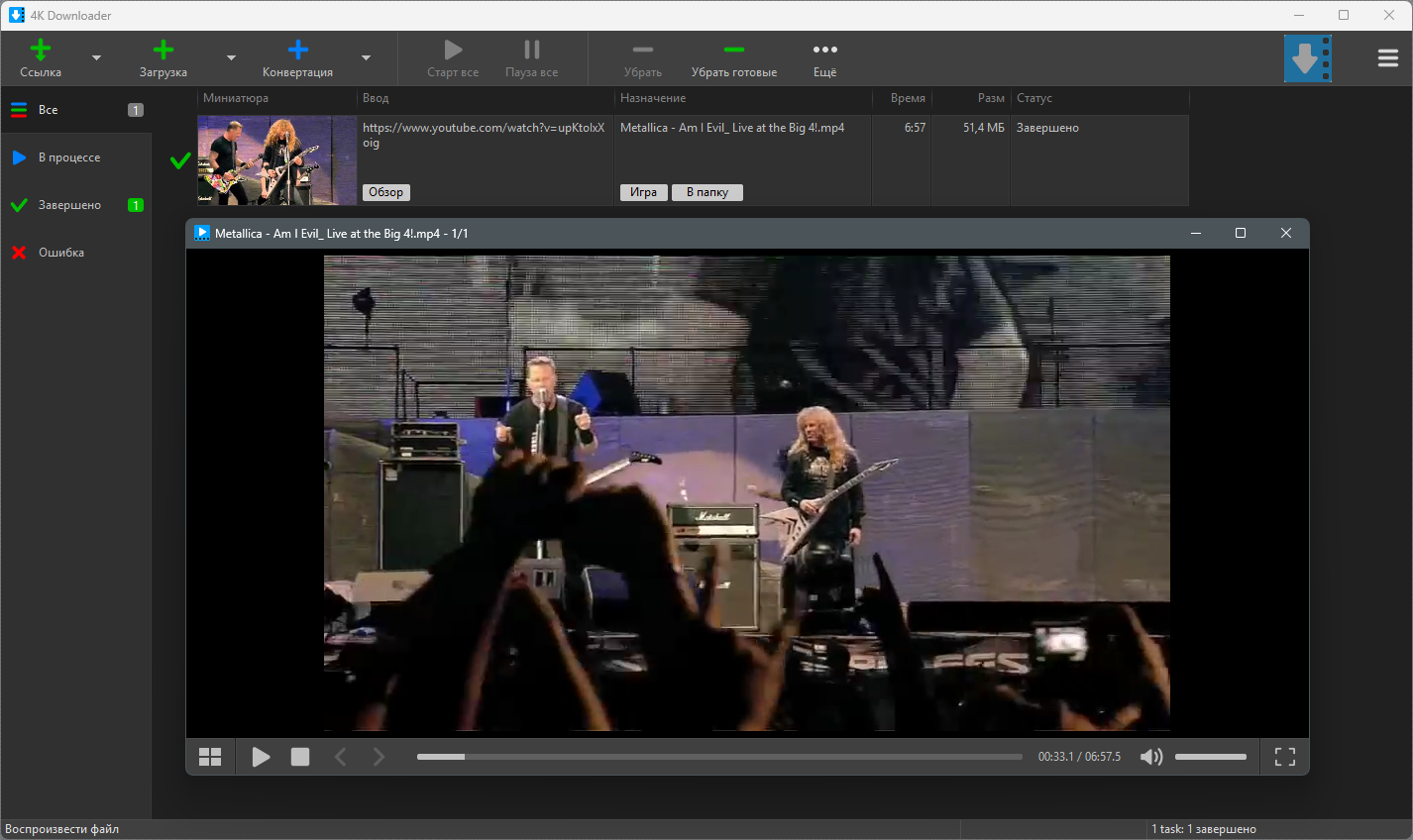Expand the Конвертация dropdown arrow

coord(366,57)
